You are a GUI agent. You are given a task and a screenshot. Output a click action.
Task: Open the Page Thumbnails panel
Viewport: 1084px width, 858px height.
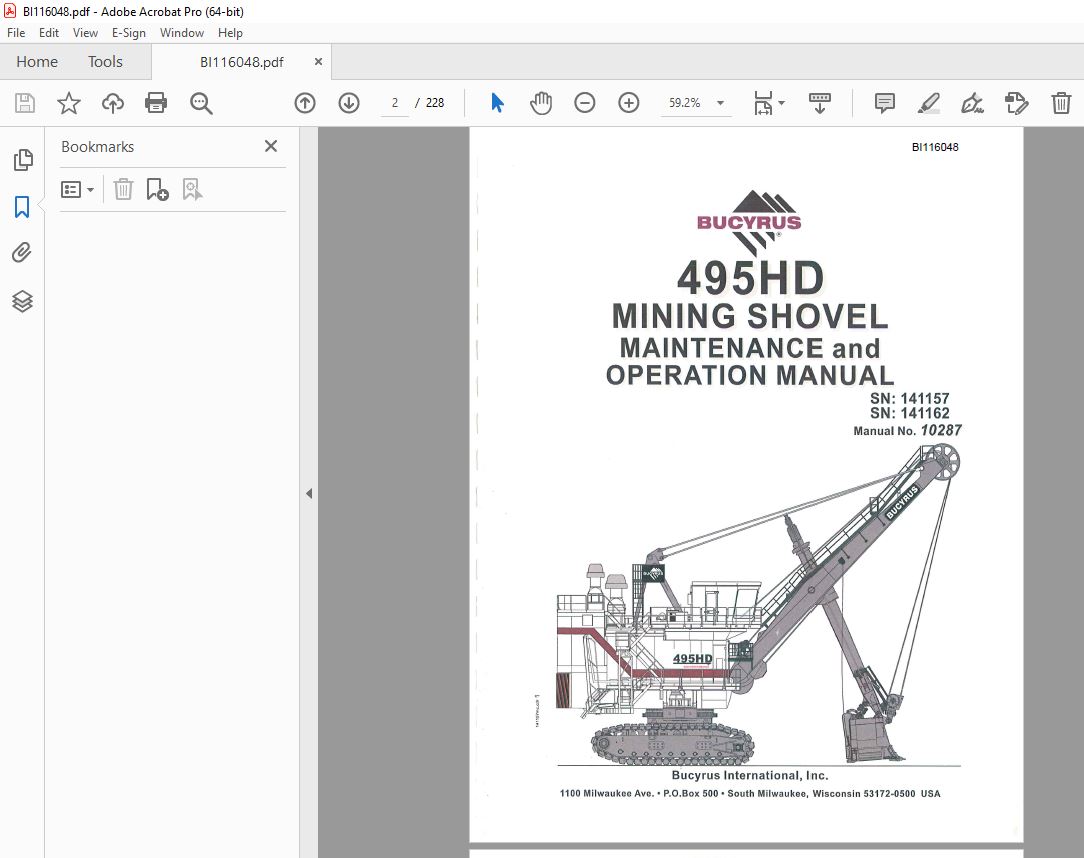click(x=23, y=160)
